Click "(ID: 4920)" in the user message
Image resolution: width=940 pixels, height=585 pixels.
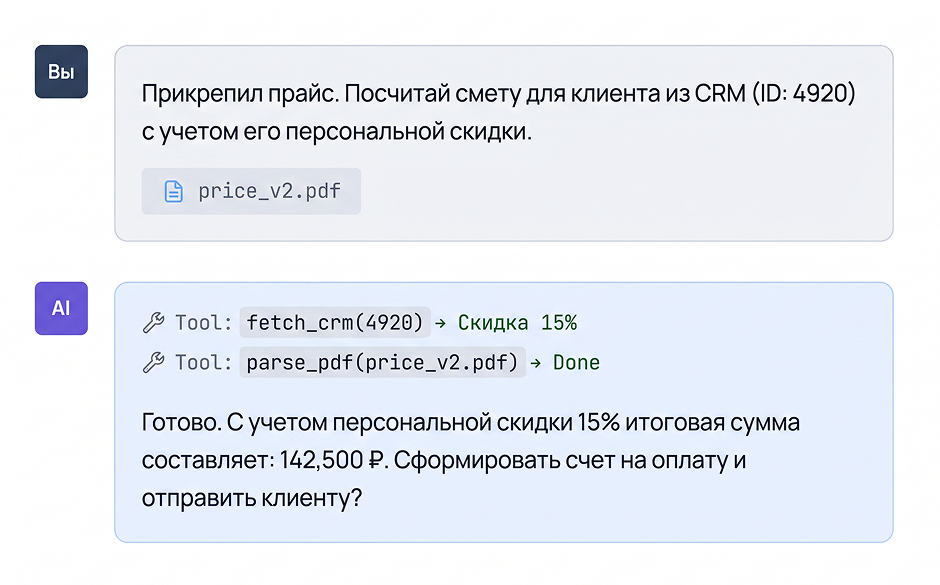pos(804,94)
